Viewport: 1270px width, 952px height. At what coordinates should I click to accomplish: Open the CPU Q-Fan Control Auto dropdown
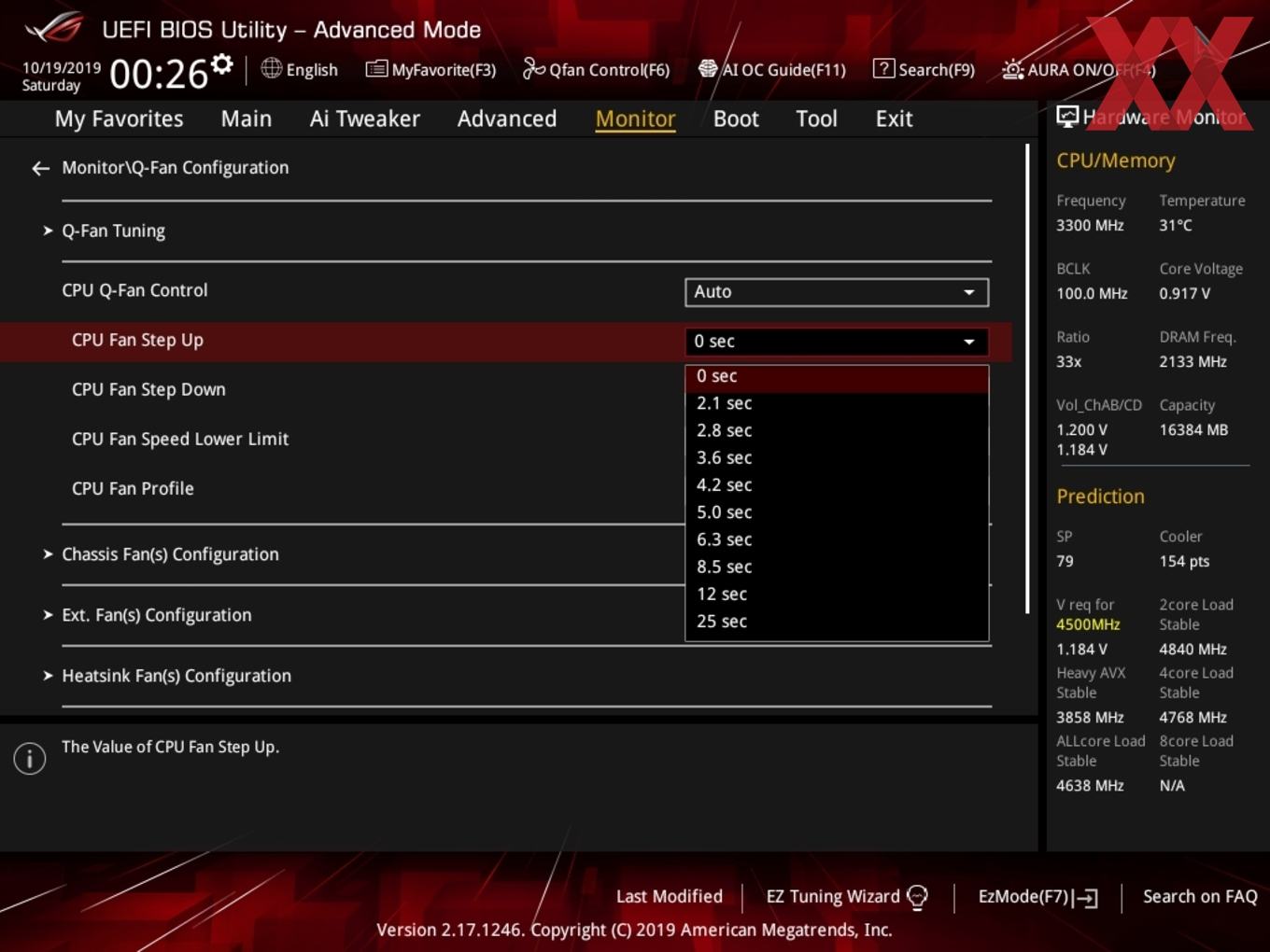click(837, 291)
